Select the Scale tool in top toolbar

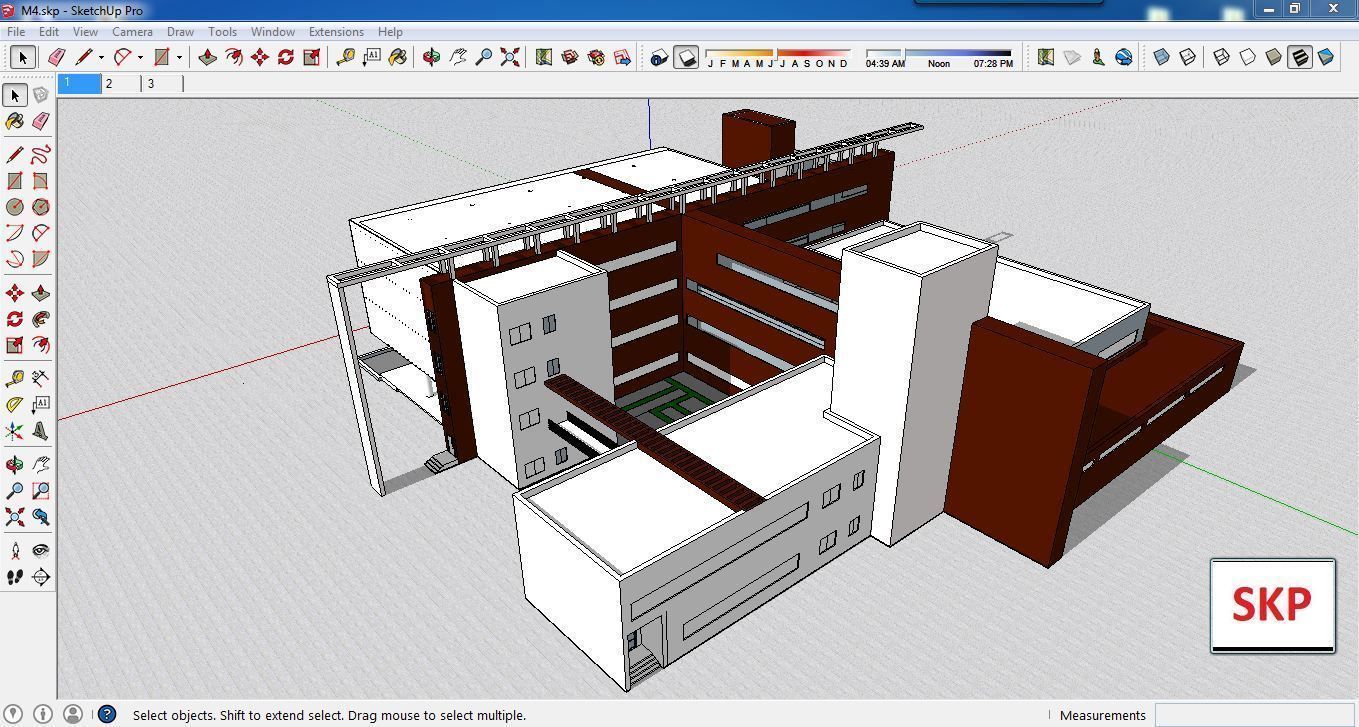[312, 57]
